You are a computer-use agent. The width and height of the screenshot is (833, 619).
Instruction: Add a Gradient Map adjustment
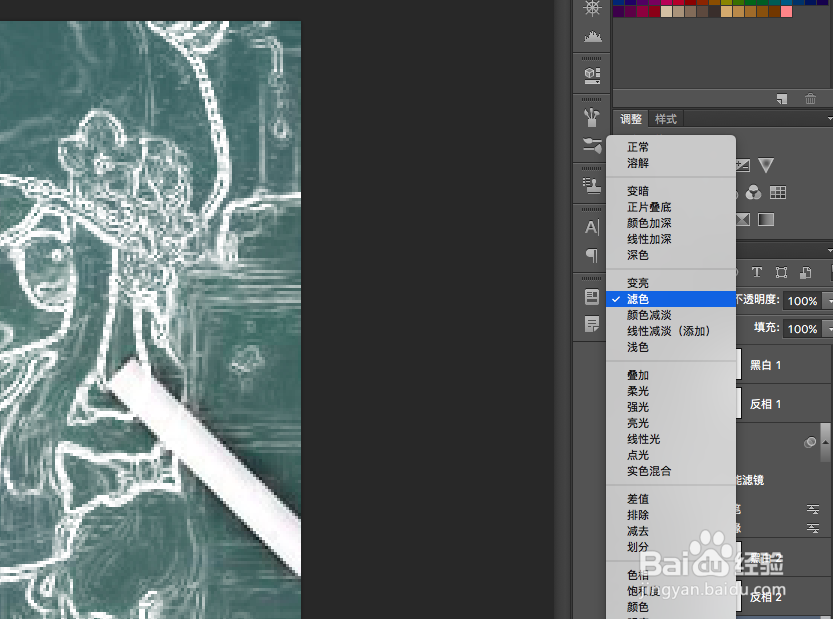766,219
